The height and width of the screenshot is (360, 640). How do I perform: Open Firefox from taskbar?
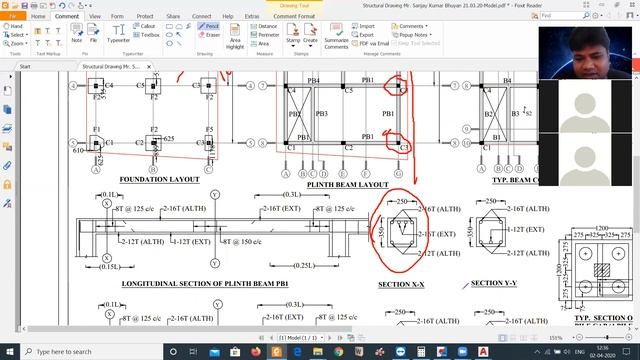(x=256, y=351)
